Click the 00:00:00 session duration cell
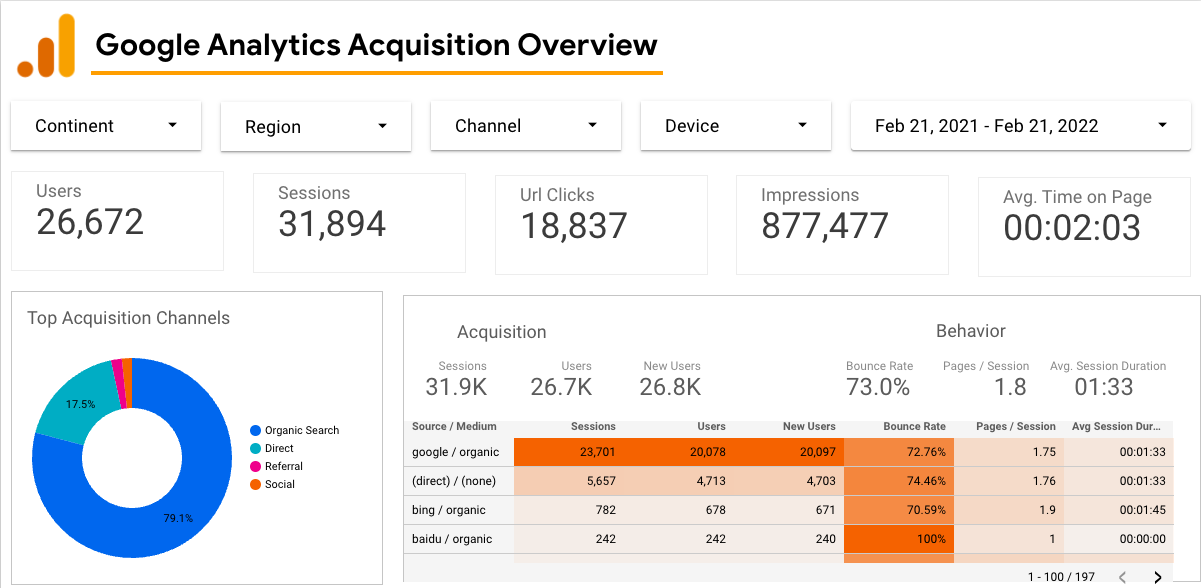This screenshot has width=1201, height=588. click(x=1119, y=539)
